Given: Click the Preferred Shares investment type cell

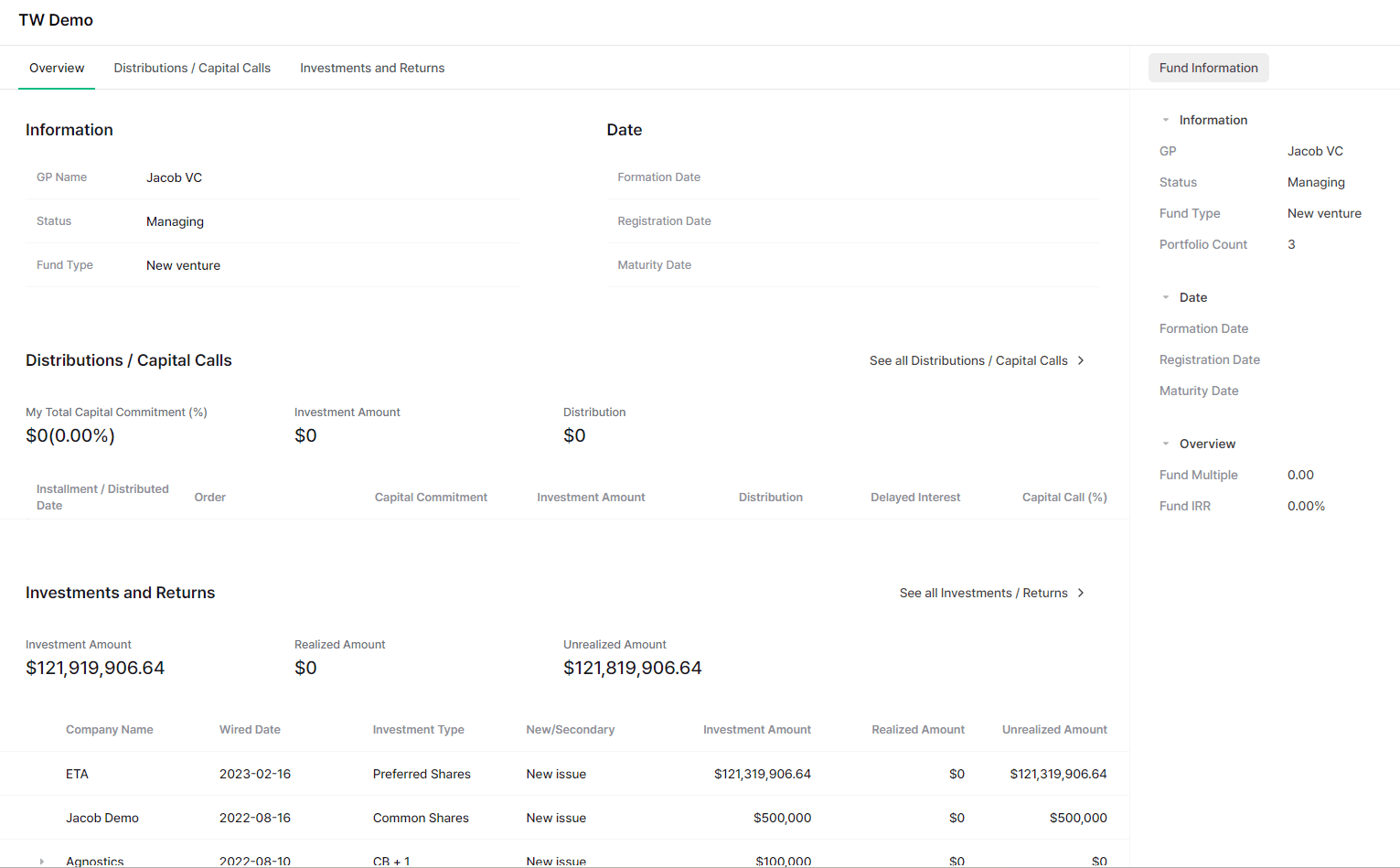Looking at the screenshot, I should click(x=422, y=774).
